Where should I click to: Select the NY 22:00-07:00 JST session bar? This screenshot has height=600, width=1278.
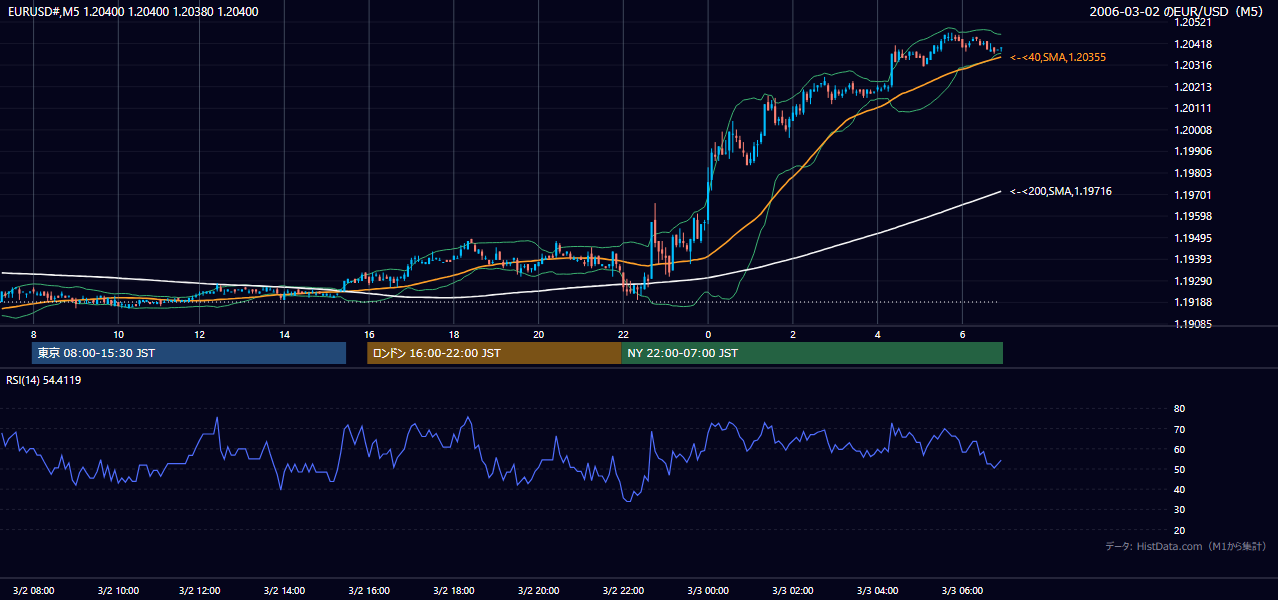[x=812, y=353]
